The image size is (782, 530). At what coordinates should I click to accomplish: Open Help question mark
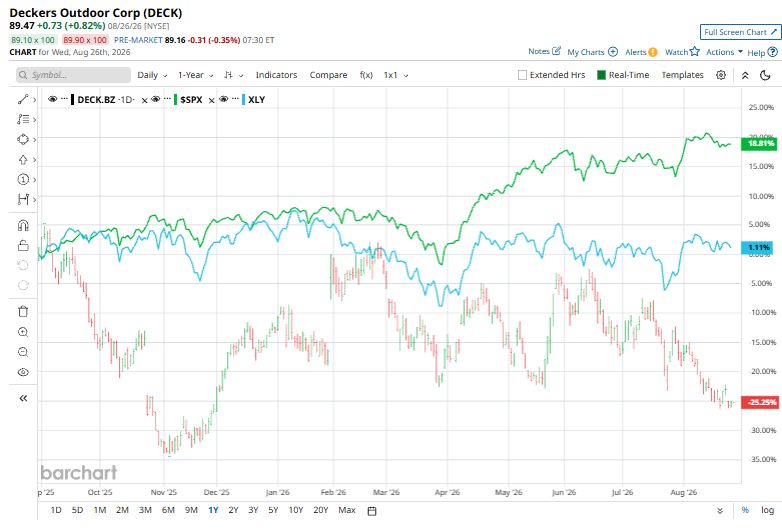(x=773, y=52)
